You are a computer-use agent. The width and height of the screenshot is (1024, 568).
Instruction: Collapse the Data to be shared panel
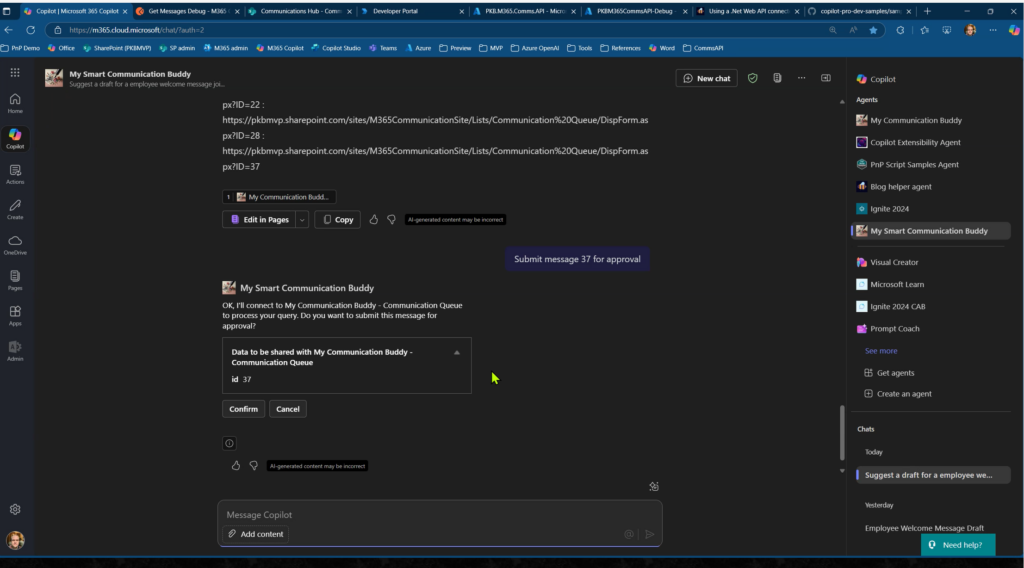tap(457, 352)
